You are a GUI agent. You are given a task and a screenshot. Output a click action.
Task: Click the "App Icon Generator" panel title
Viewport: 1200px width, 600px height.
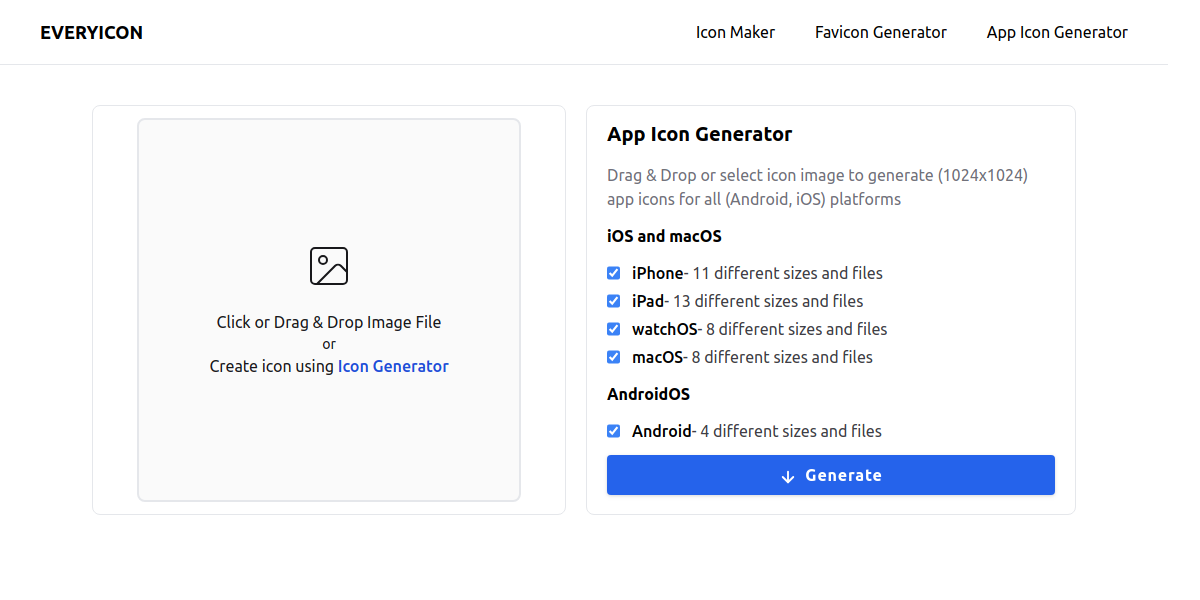tap(700, 134)
